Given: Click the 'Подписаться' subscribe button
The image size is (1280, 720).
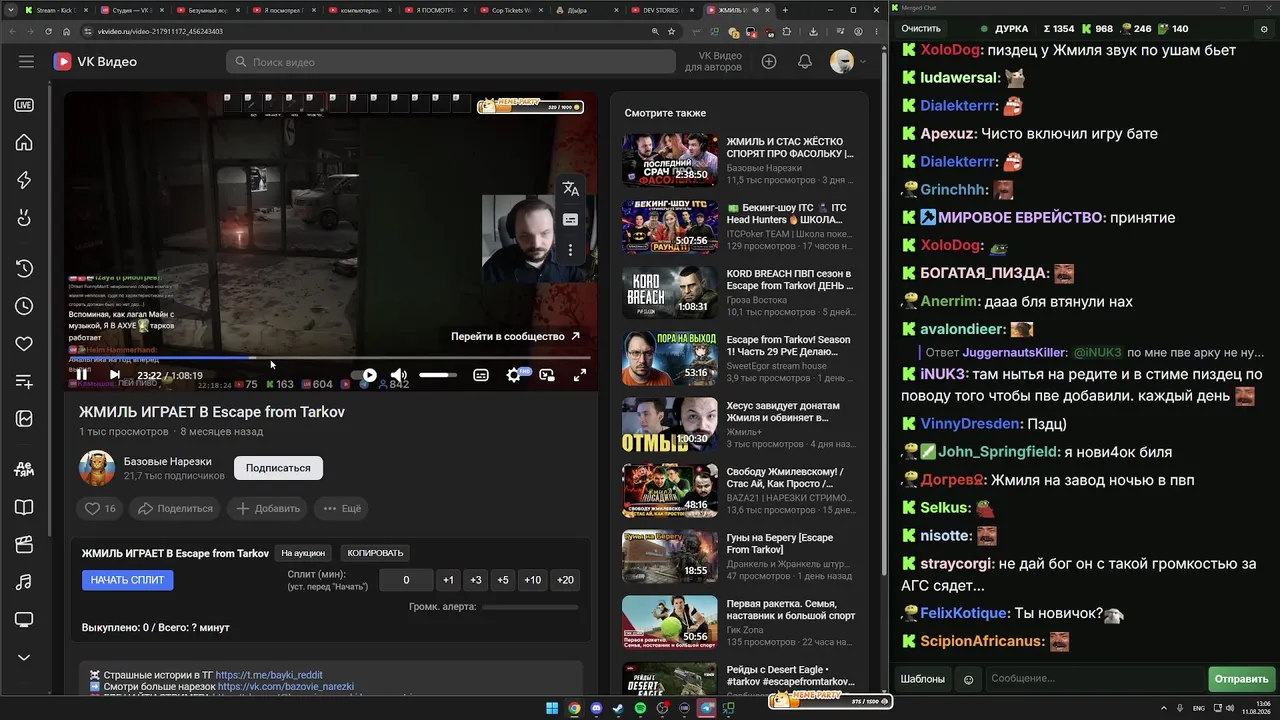Looking at the screenshot, I should [x=278, y=468].
